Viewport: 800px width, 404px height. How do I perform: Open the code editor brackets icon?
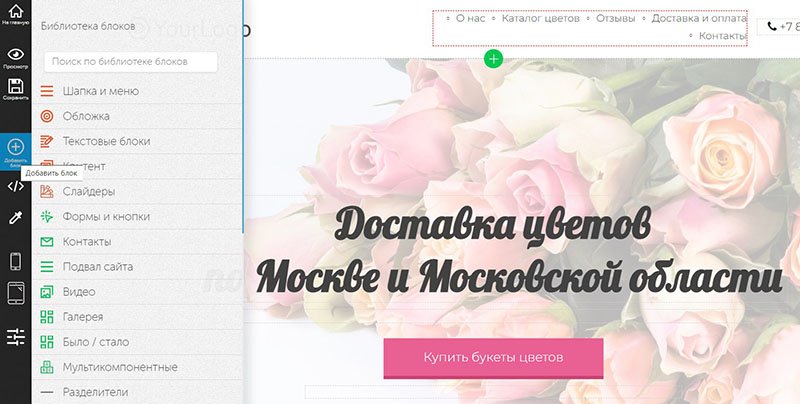point(16,186)
